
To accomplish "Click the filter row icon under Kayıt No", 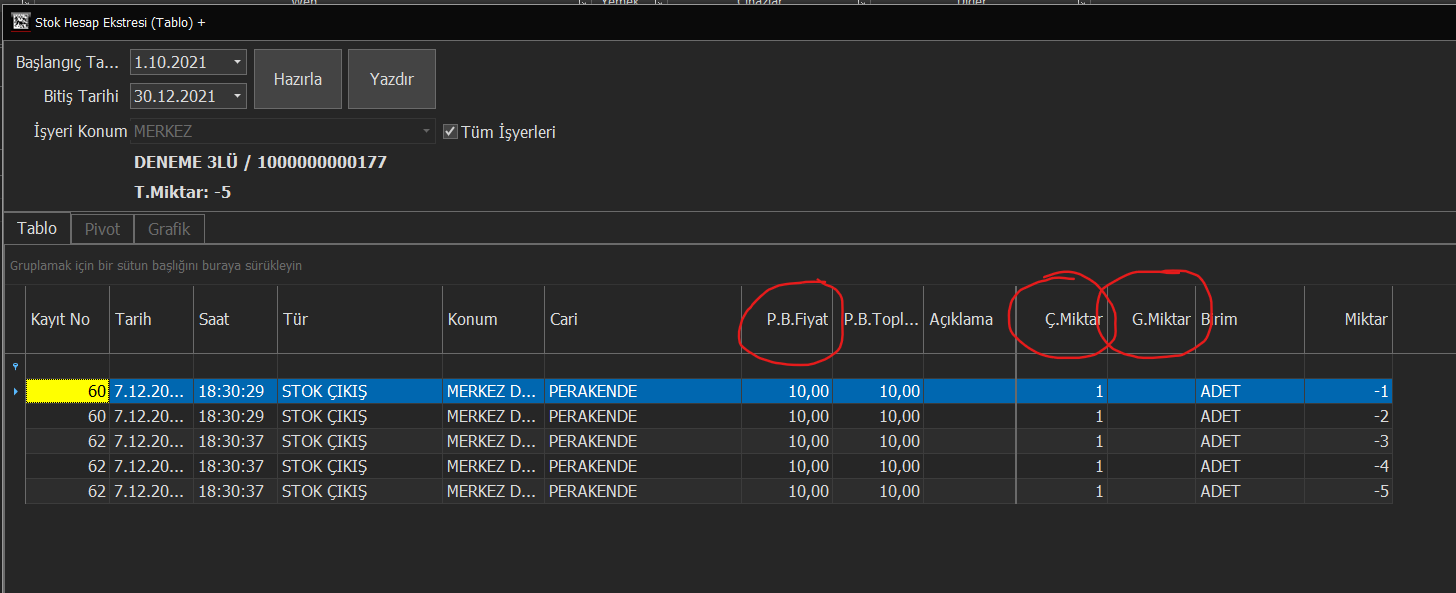I will 14,366.
